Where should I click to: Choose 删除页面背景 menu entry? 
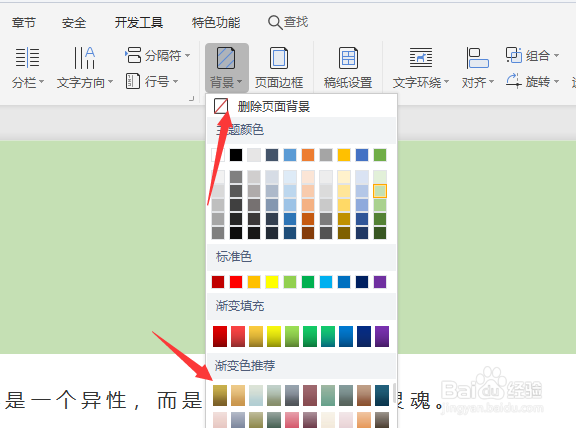point(302,106)
